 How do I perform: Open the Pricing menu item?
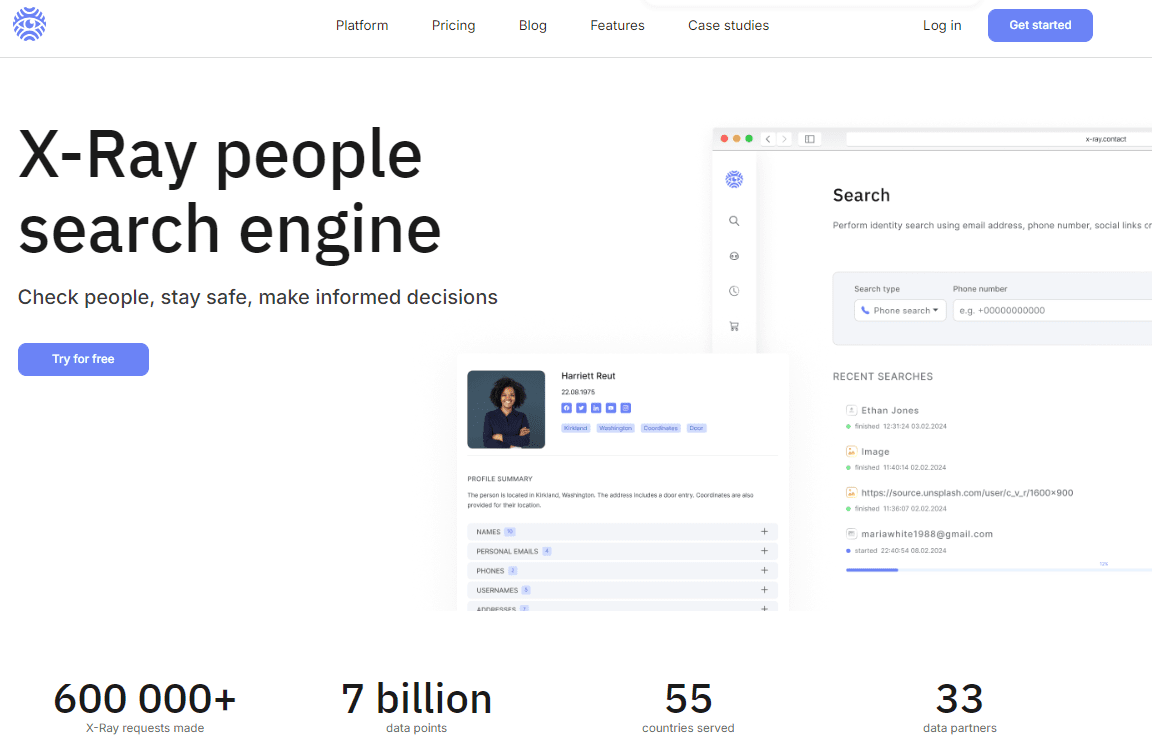[x=453, y=26]
